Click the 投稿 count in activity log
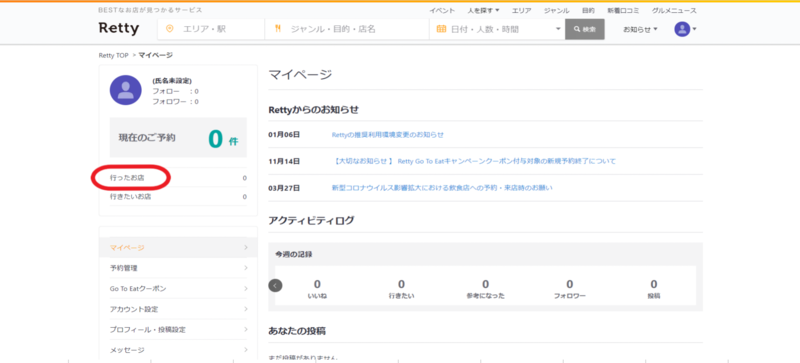 click(x=654, y=288)
